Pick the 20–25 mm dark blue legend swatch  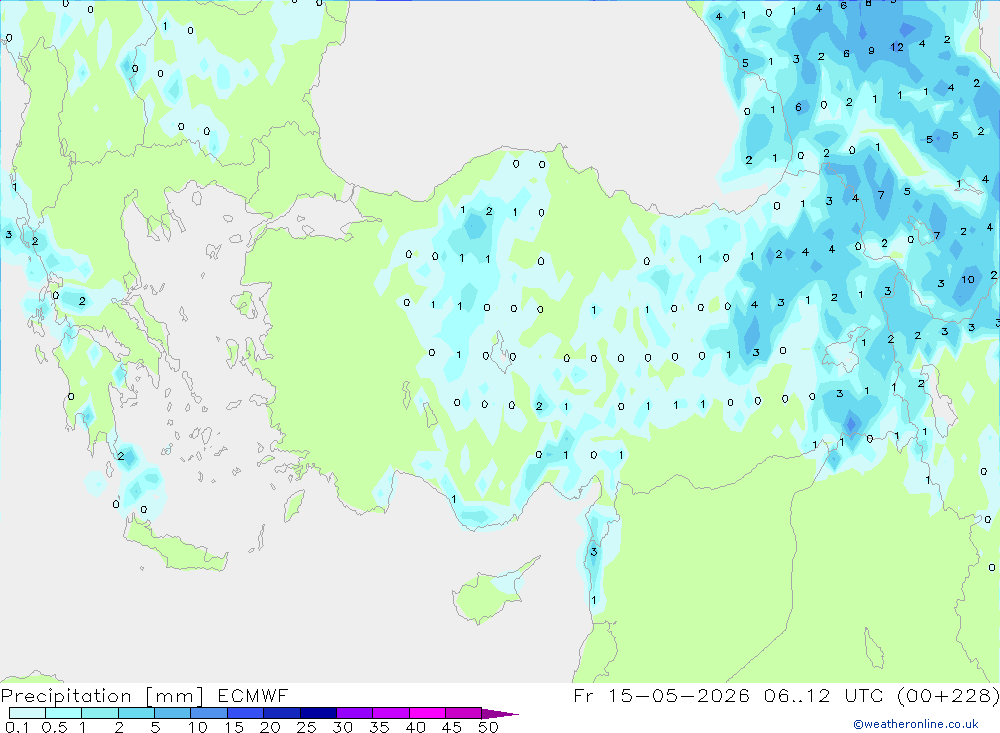tap(282, 713)
